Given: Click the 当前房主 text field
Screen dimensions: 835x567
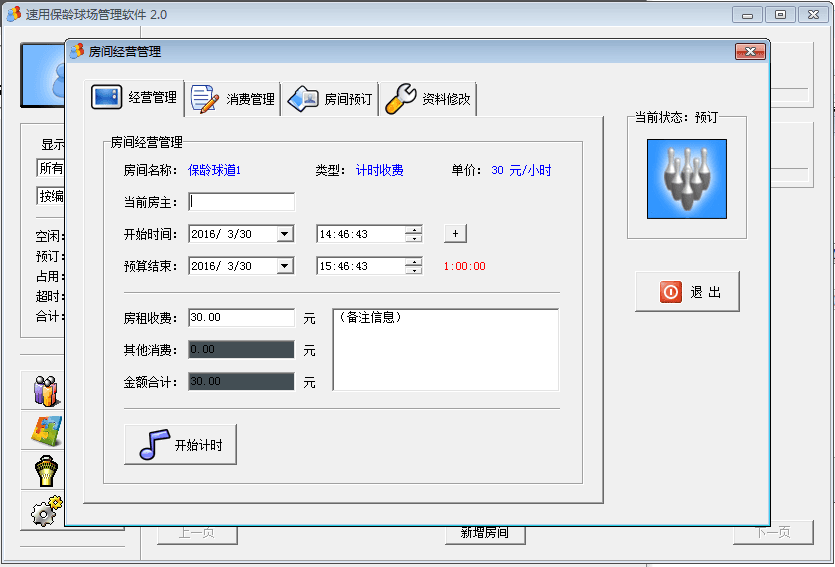Looking at the screenshot, I should click(241, 202).
